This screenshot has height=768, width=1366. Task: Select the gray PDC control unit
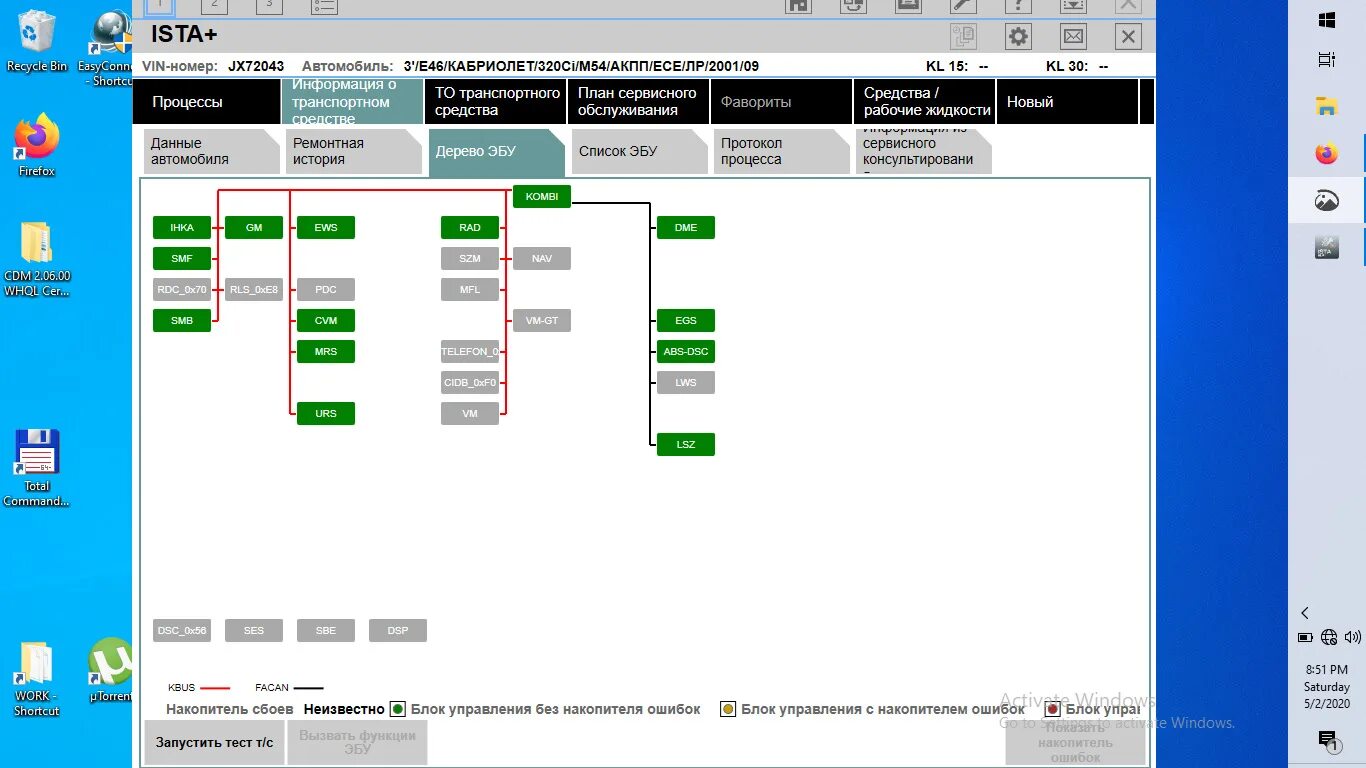(x=326, y=290)
